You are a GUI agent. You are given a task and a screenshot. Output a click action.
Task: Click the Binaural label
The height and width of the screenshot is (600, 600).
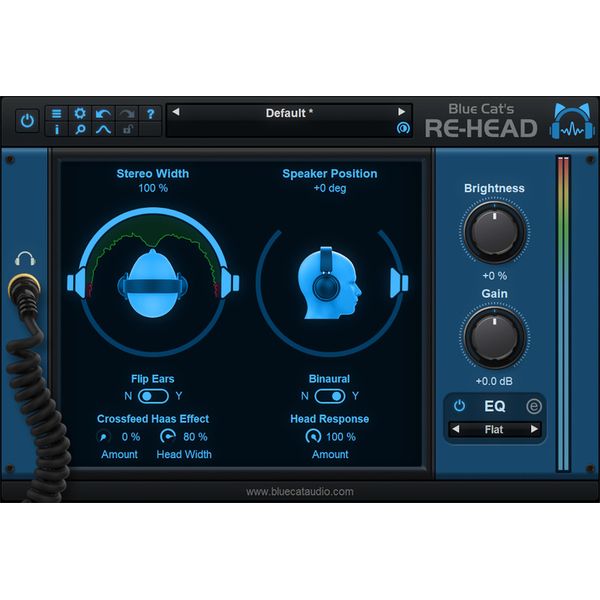329,379
